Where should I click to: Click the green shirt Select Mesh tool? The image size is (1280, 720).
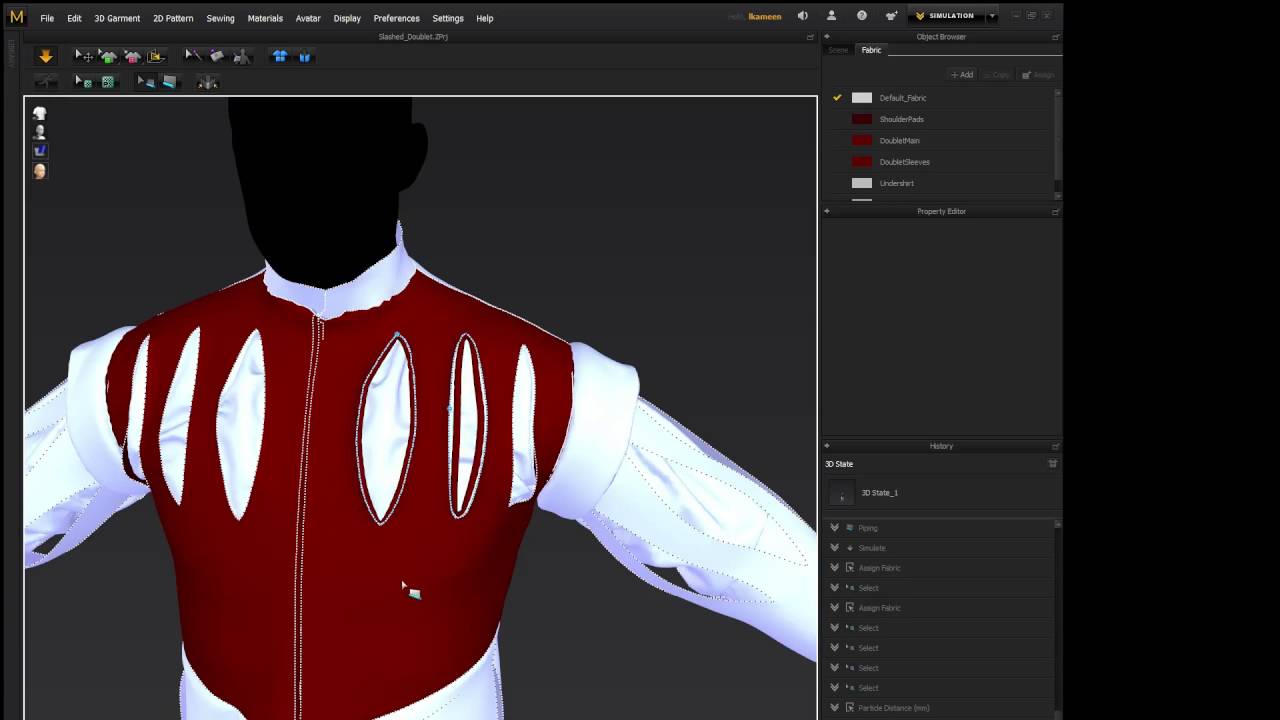[x=108, y=56]
